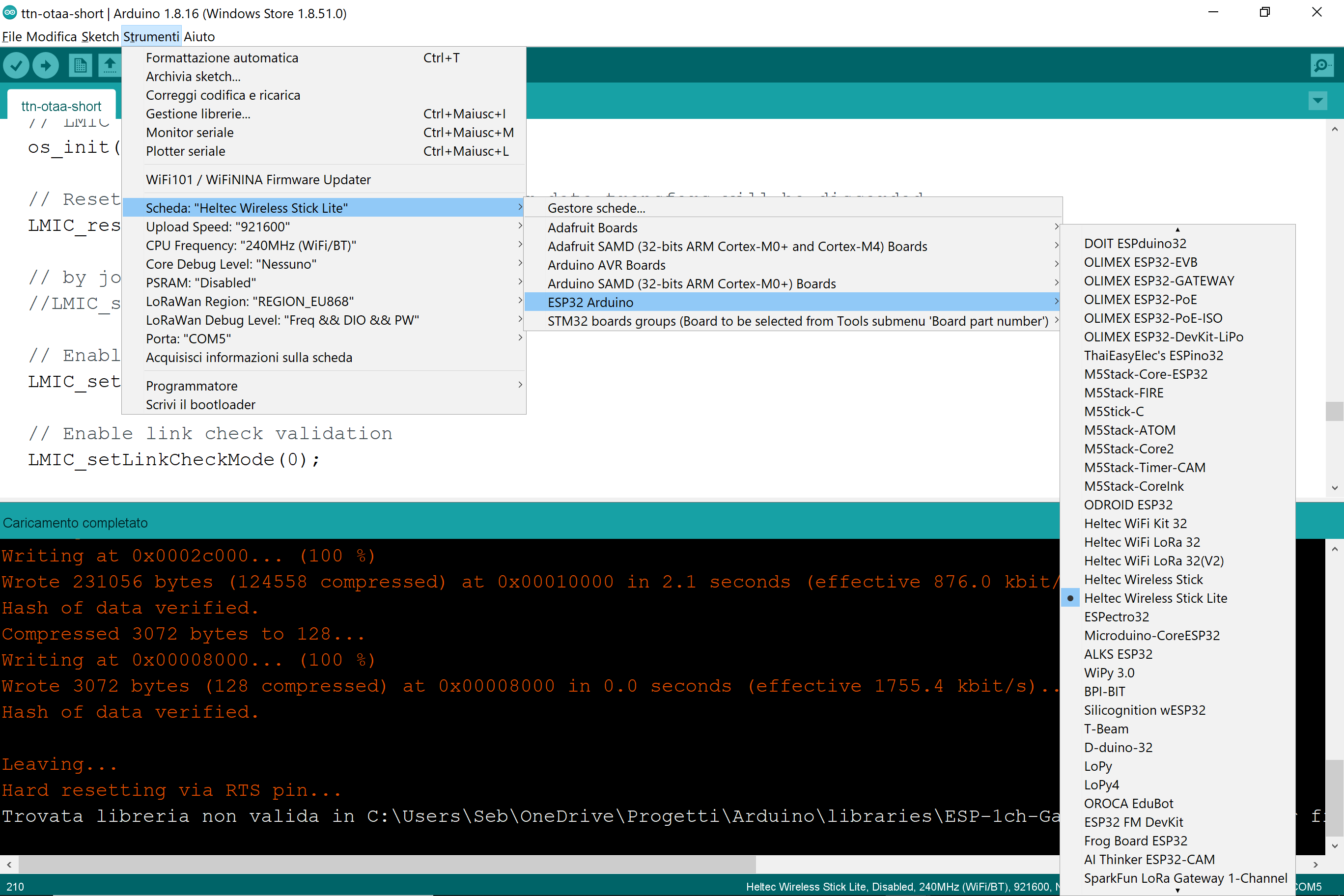The height and width of the screenshot is (896, 1344).
Task: Select the Heltec Wireless Stick Lite radio
Action: pyautogui.click(x=1070, y=598)
